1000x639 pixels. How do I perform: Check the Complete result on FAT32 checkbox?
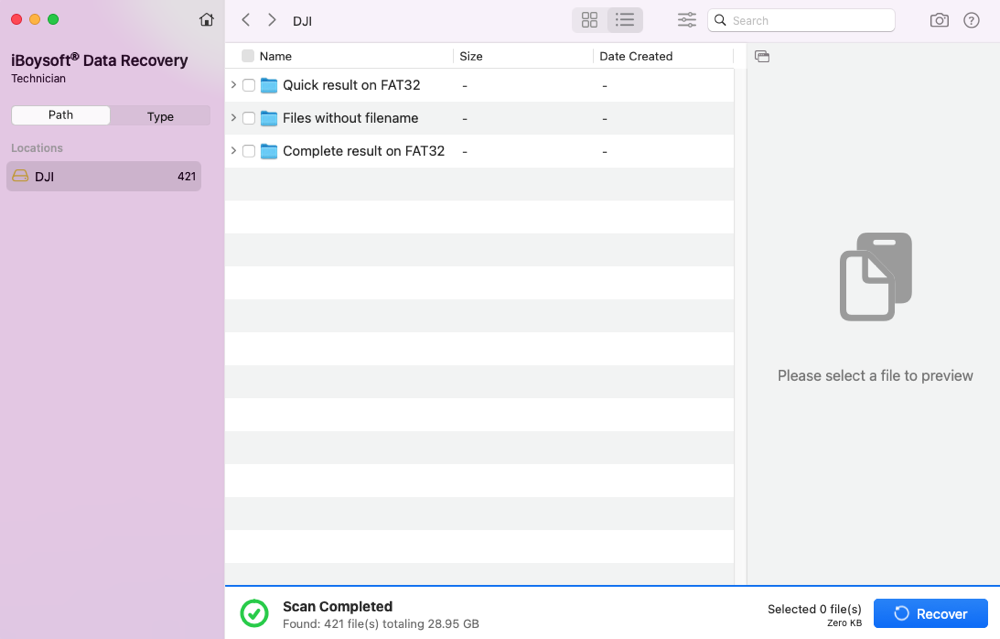coord(249,151)
